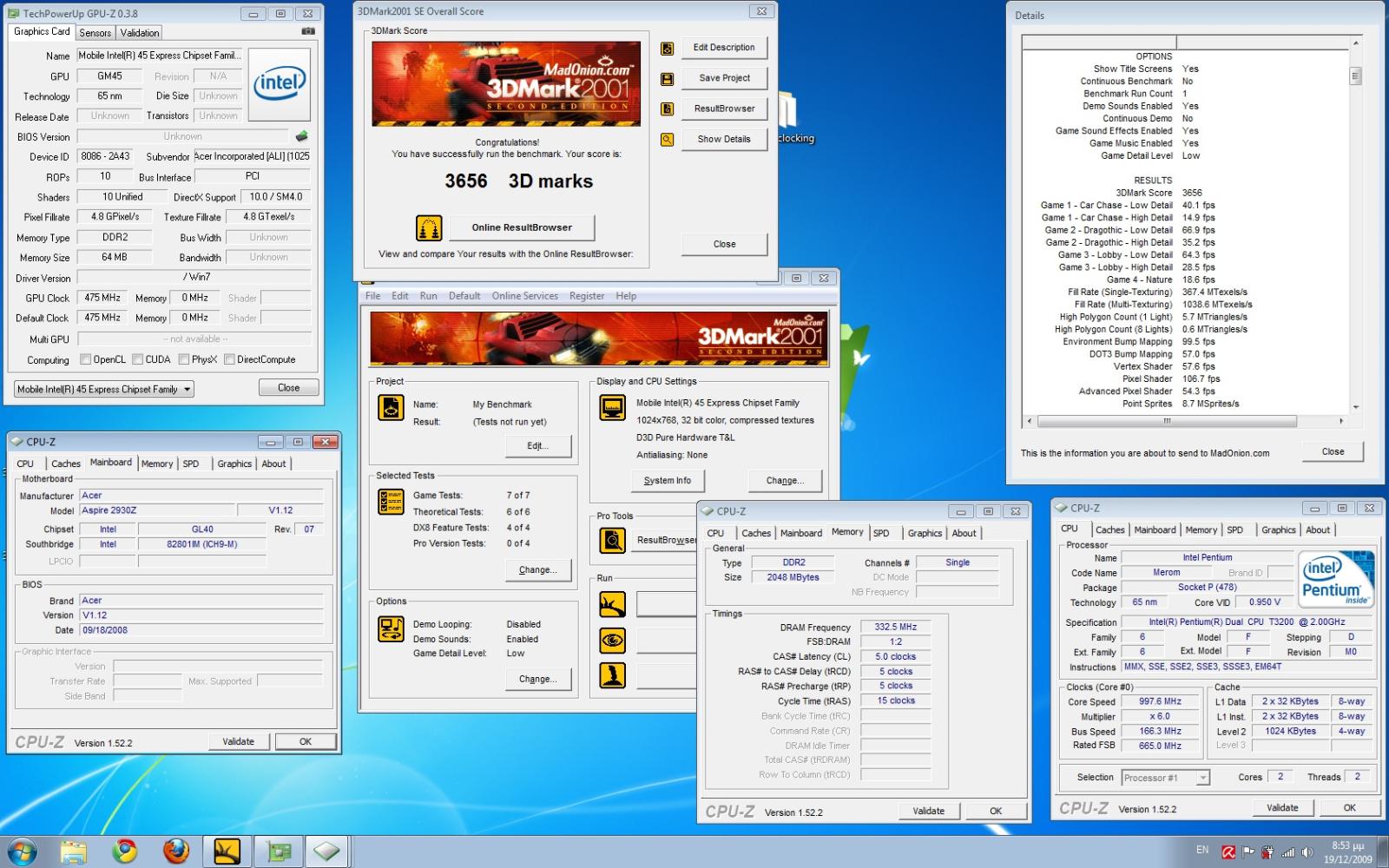Enable the CUDA checkbox in GPU-Z
Viewport: 1389px width, 868px height.
click(x=137, y=359)
